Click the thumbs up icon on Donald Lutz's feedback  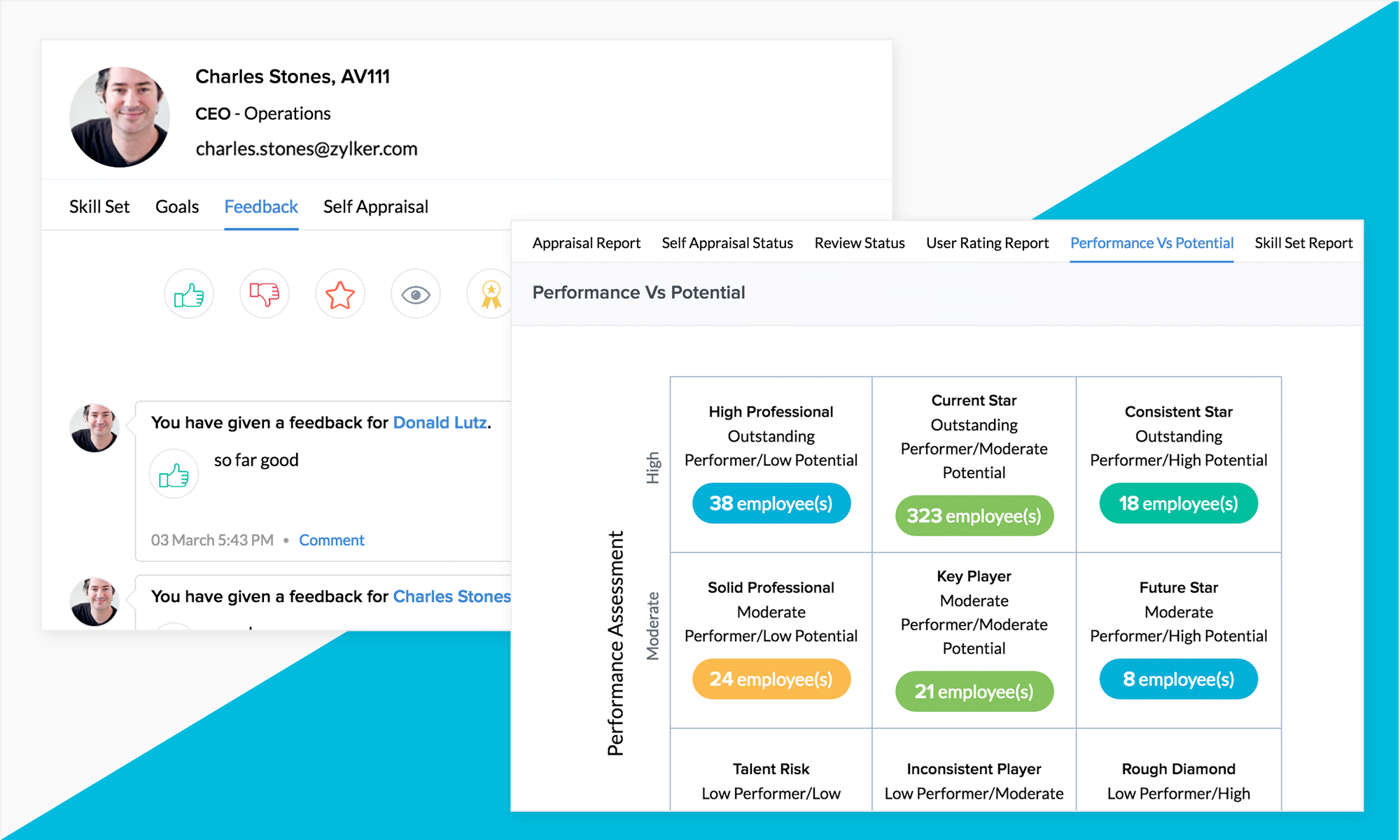click(x=174, y=473)
